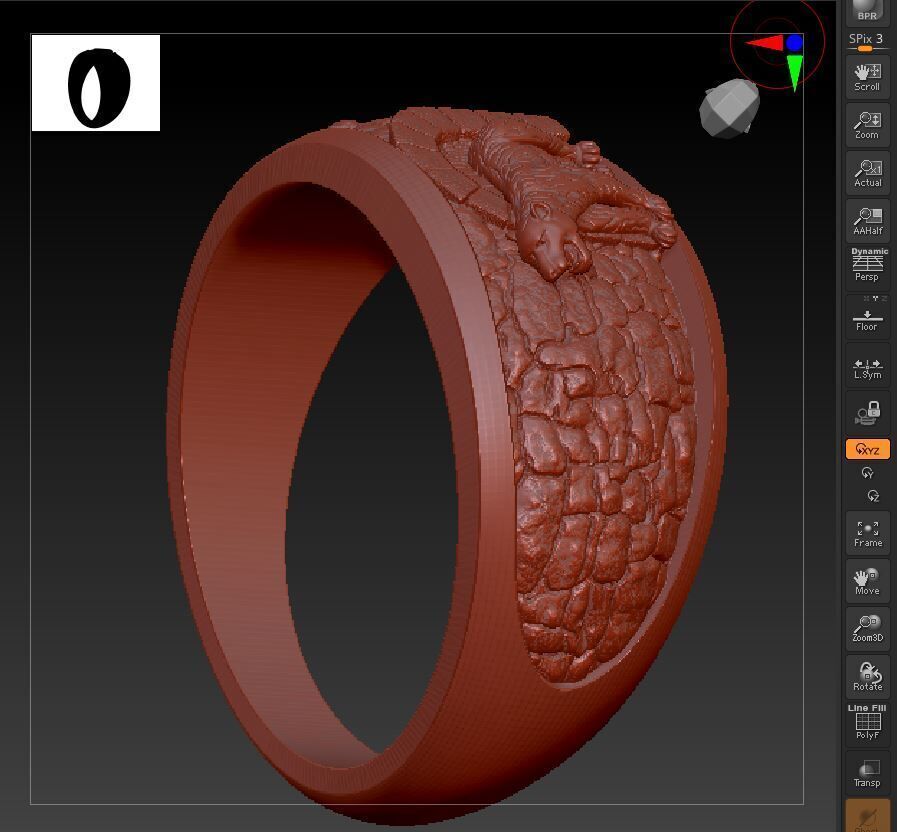Enable XYZ rotation mode
897x832 pixels.
[x=867, y=449]
